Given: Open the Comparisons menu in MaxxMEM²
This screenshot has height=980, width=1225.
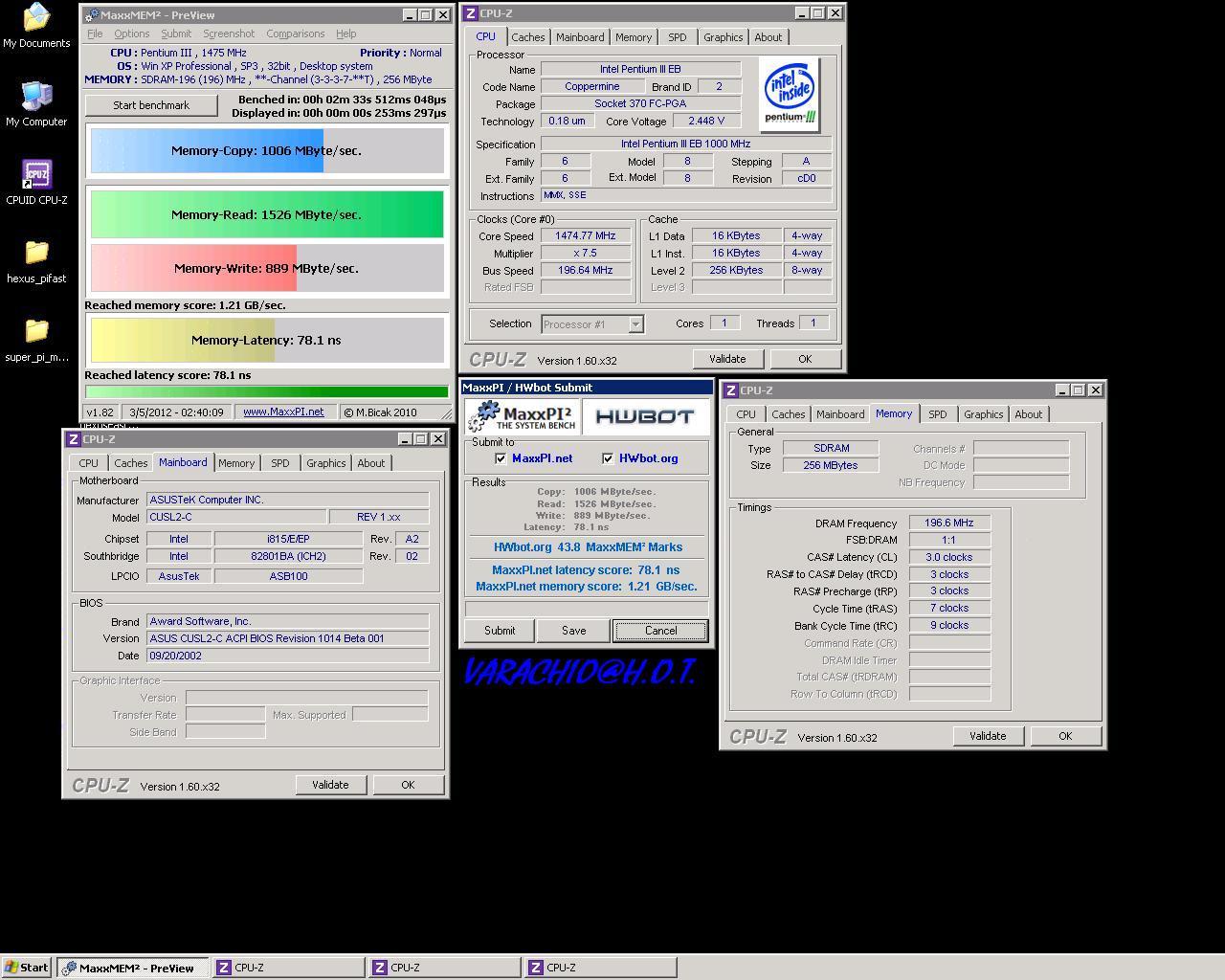Looking at the screenshot, I should [296, 33].
